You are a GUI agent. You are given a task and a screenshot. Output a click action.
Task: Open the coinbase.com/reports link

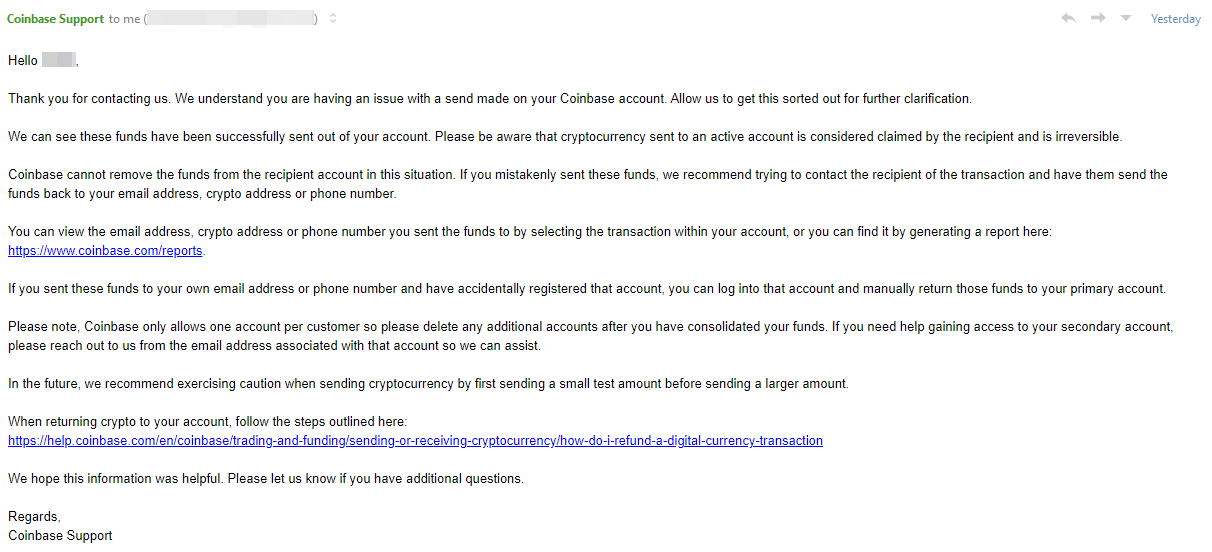click(105, 251)
